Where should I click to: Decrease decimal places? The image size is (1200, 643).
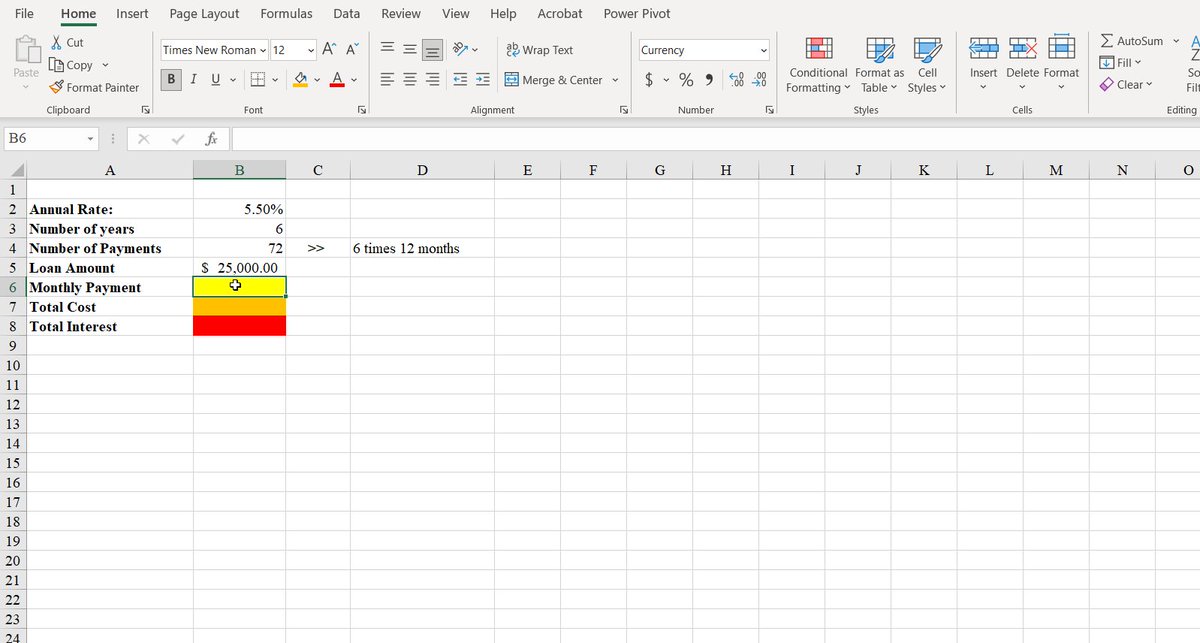pos(759,79)
